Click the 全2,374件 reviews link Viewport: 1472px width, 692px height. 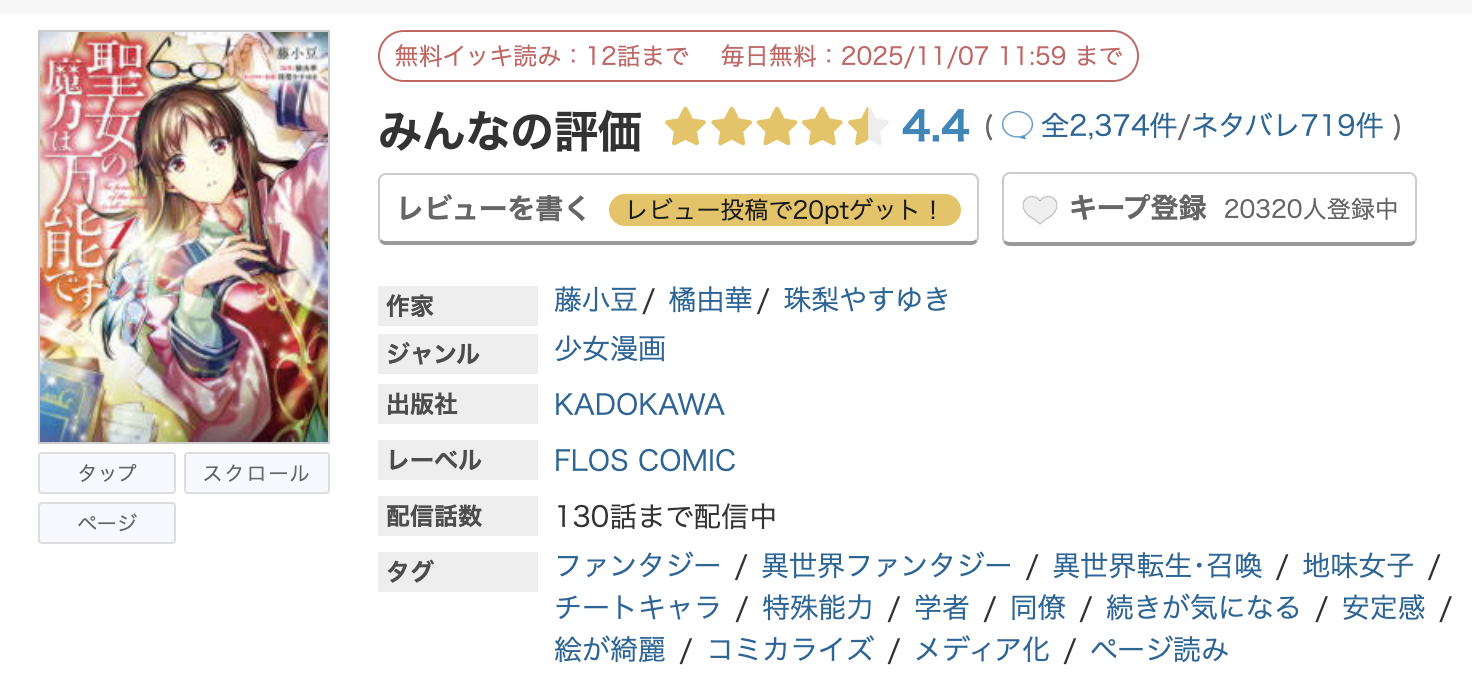(1109, 126)
